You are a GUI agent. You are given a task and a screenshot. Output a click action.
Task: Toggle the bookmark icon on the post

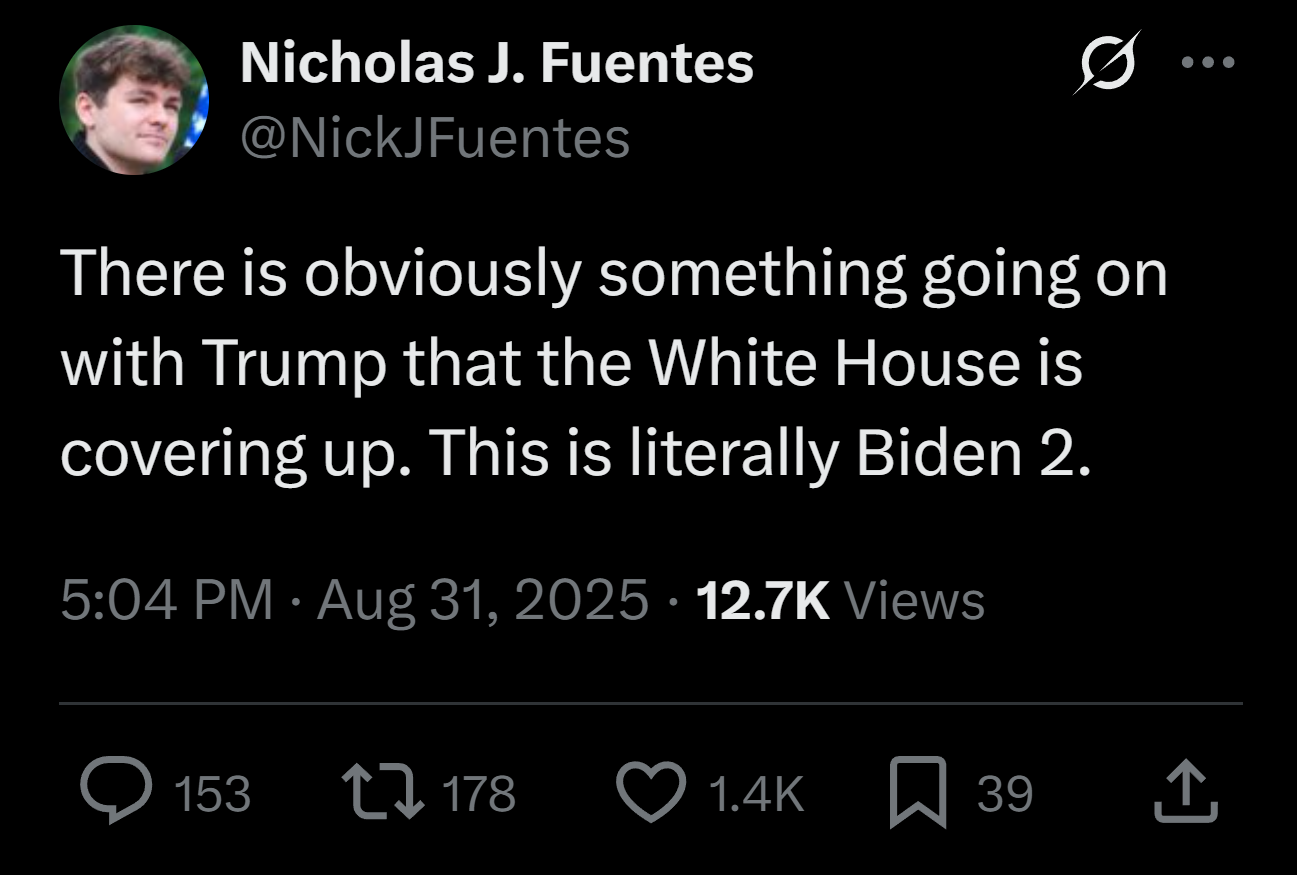918,792
